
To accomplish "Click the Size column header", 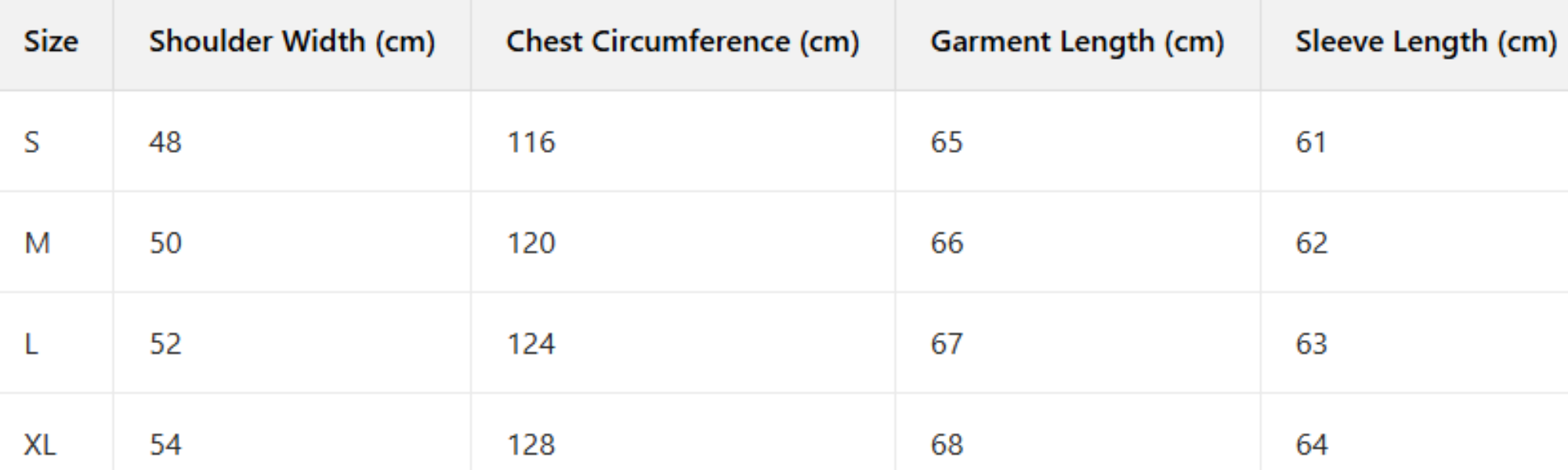I will tap(51, 42).
